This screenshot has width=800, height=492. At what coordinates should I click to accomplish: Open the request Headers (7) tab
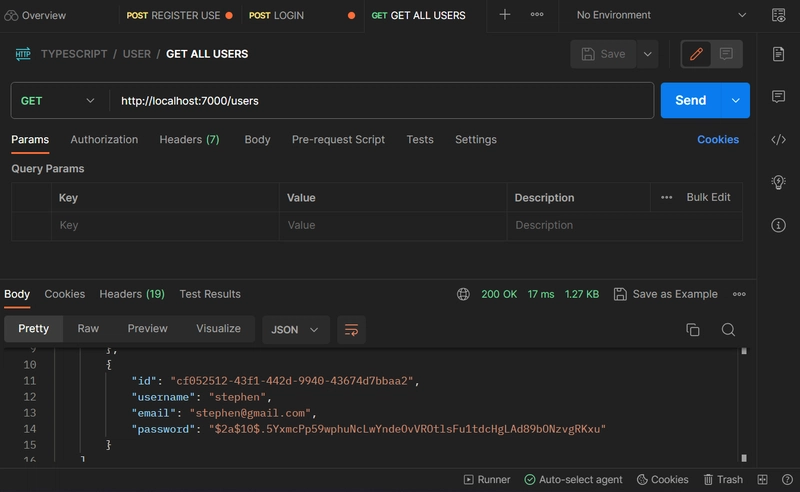[189, 140]
